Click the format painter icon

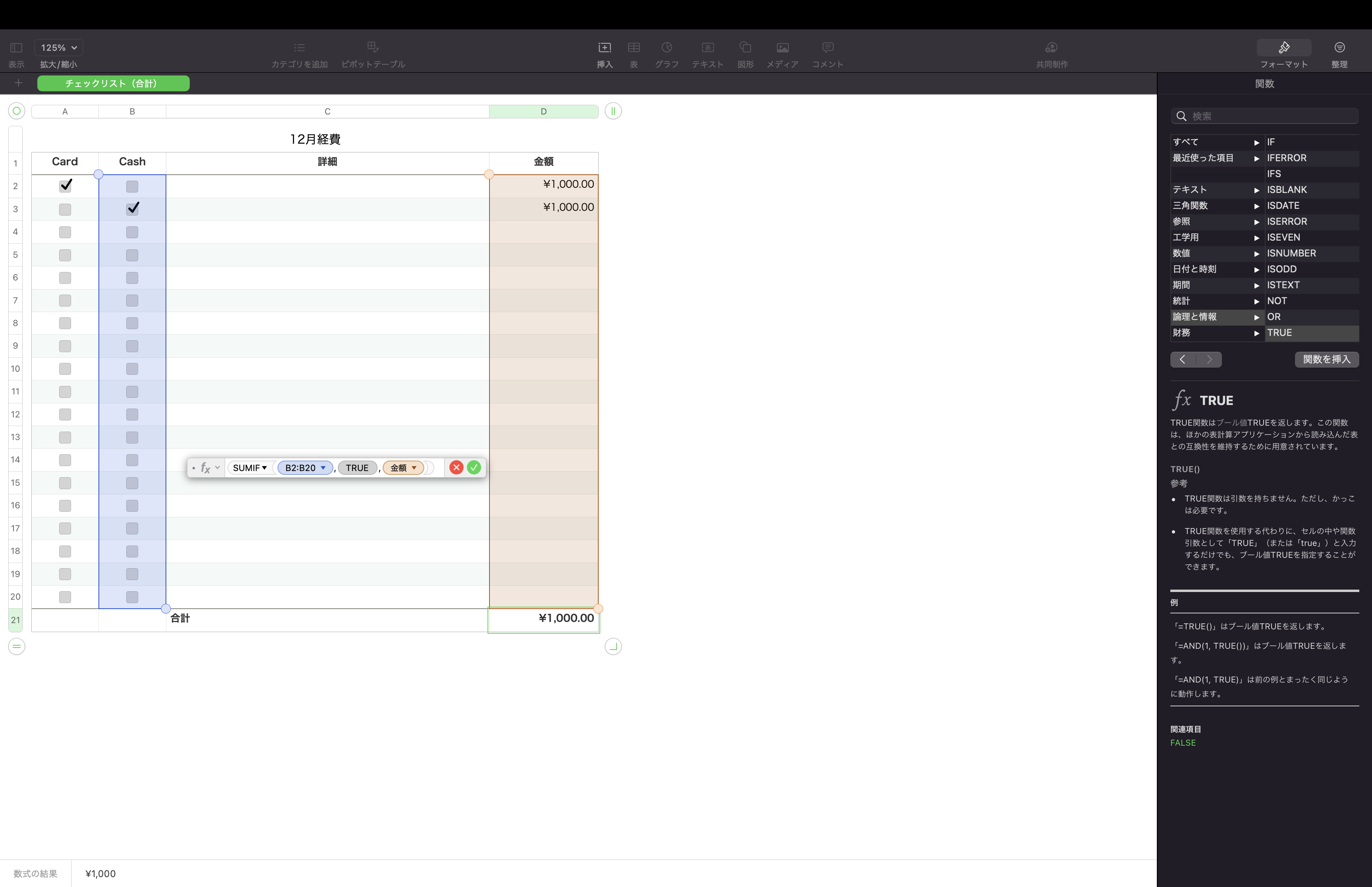coord(1283,47)
